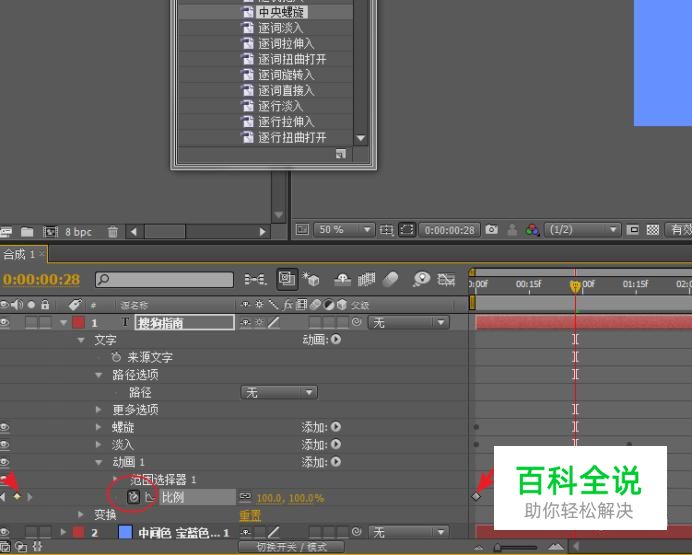Viewport: 692px width, 555px height.
Task: Open 路径 无 dropdown
Action: [279, 393]
